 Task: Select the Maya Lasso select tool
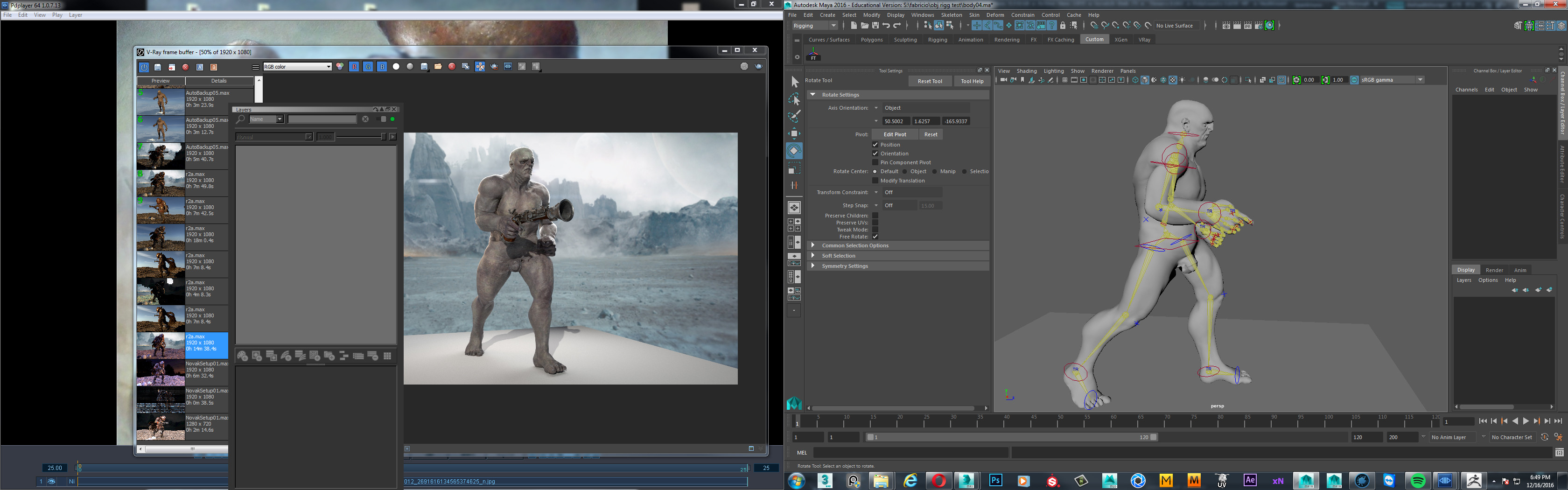click(x=794, y=98)
